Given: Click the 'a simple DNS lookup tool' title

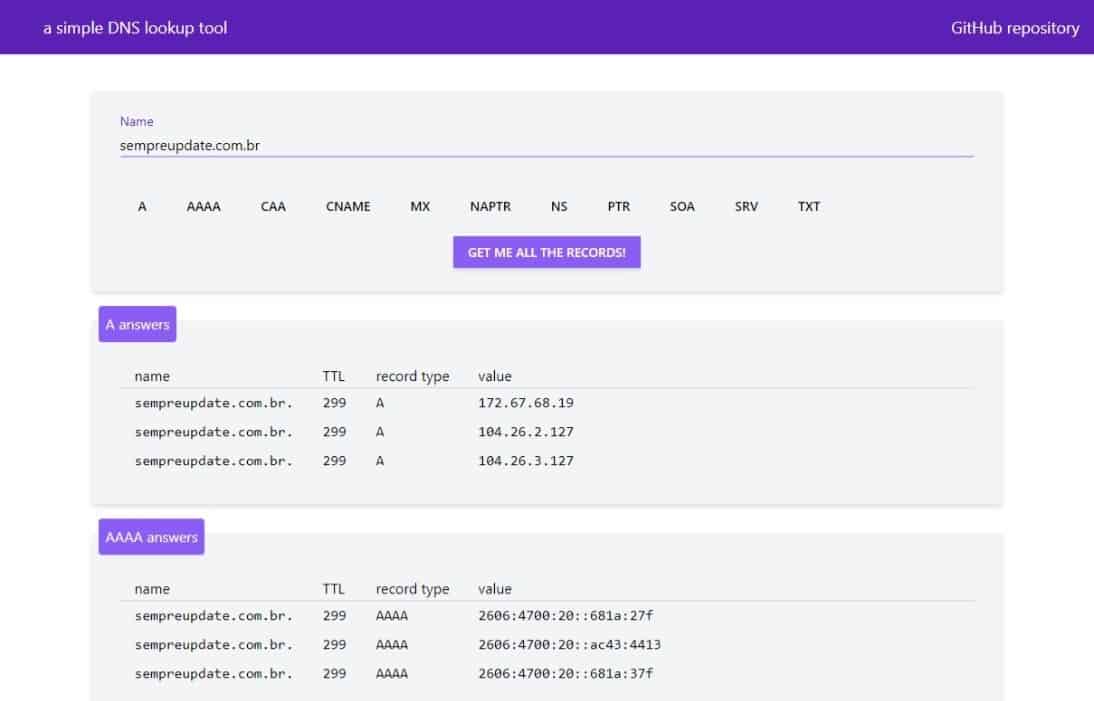Looking at the screenshot, I should point(135,28).
